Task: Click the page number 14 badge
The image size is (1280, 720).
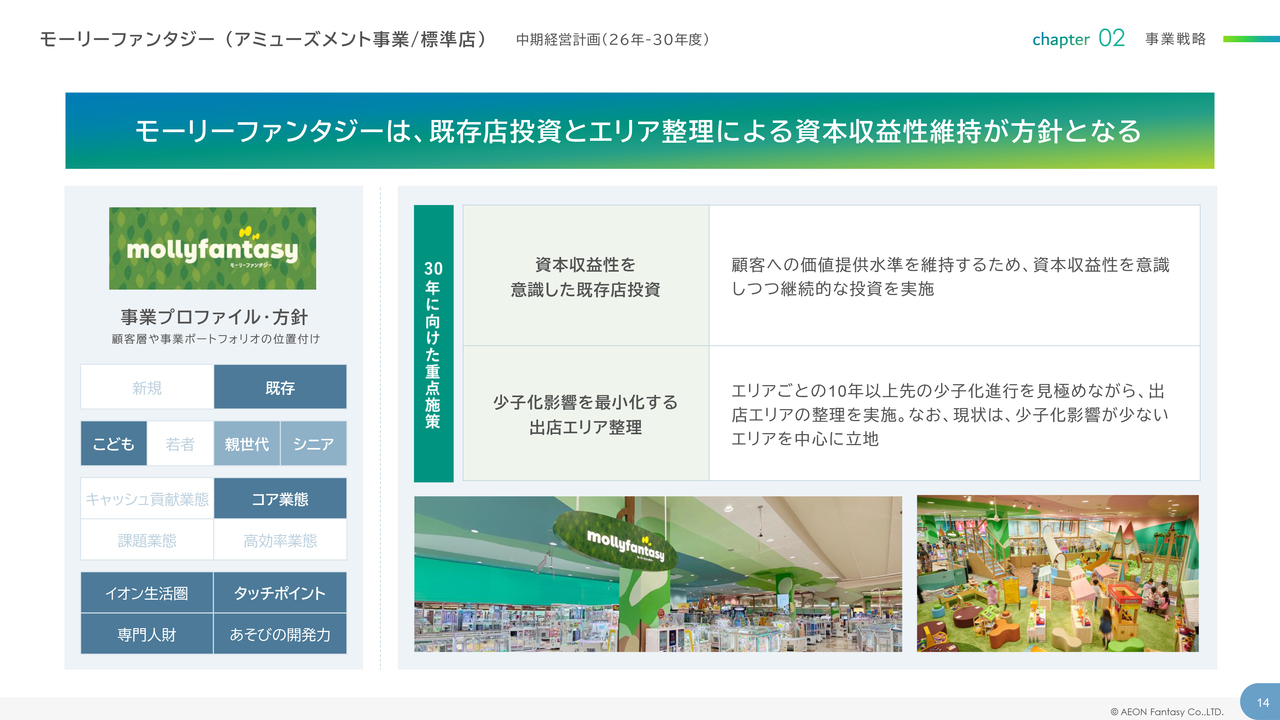Action: (1262, 702)
